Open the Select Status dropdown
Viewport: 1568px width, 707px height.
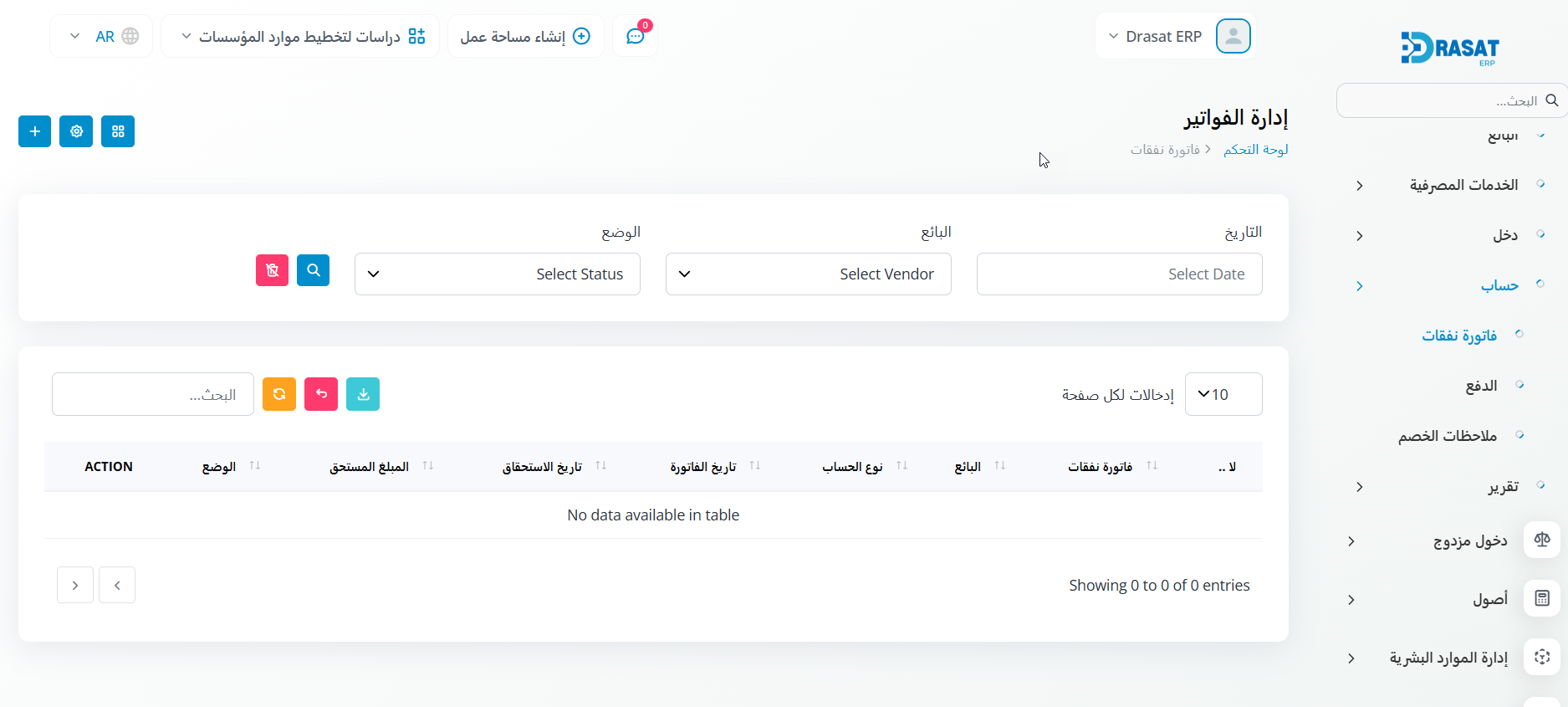[497, 274]
